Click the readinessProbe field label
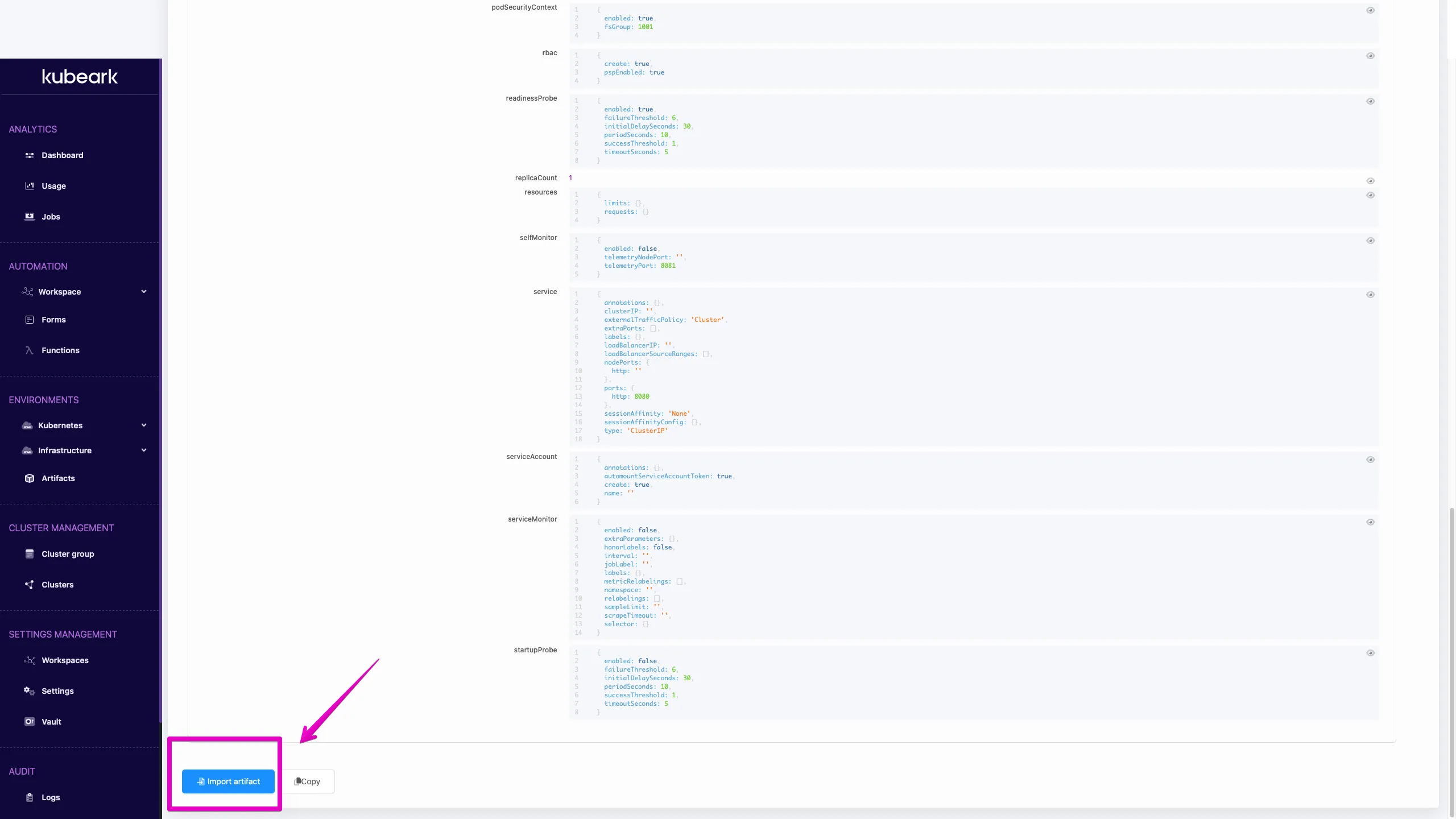The image size is (1456, 819). coord(531,98)
